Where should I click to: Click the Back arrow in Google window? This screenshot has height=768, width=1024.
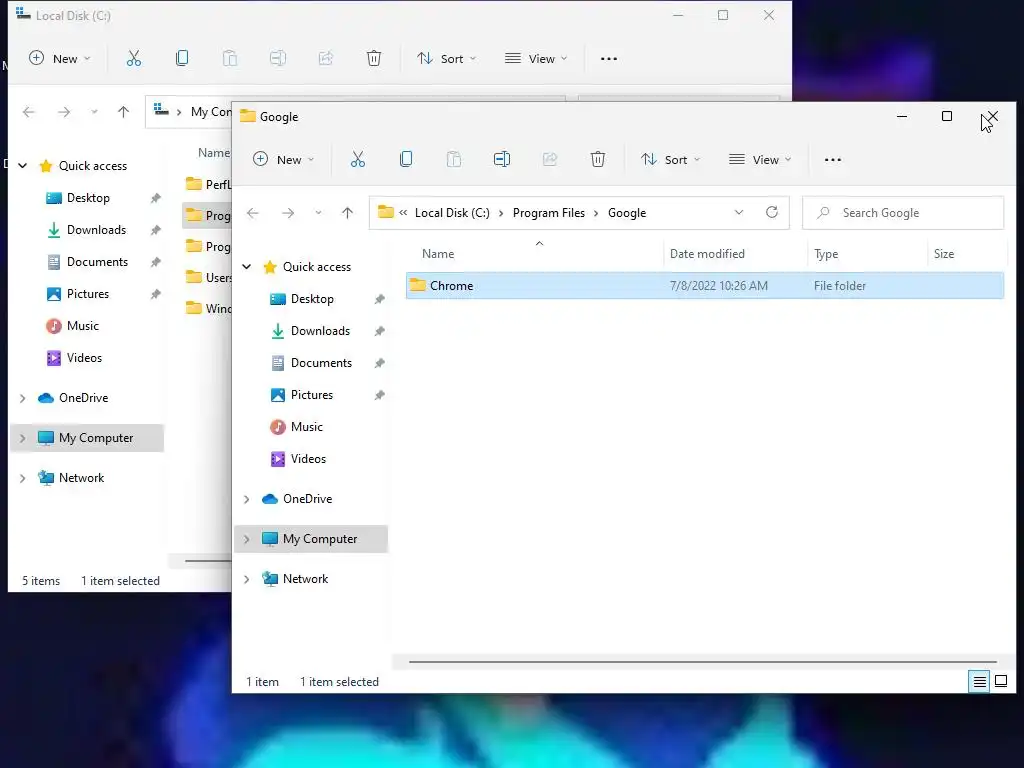coord(253,213)
